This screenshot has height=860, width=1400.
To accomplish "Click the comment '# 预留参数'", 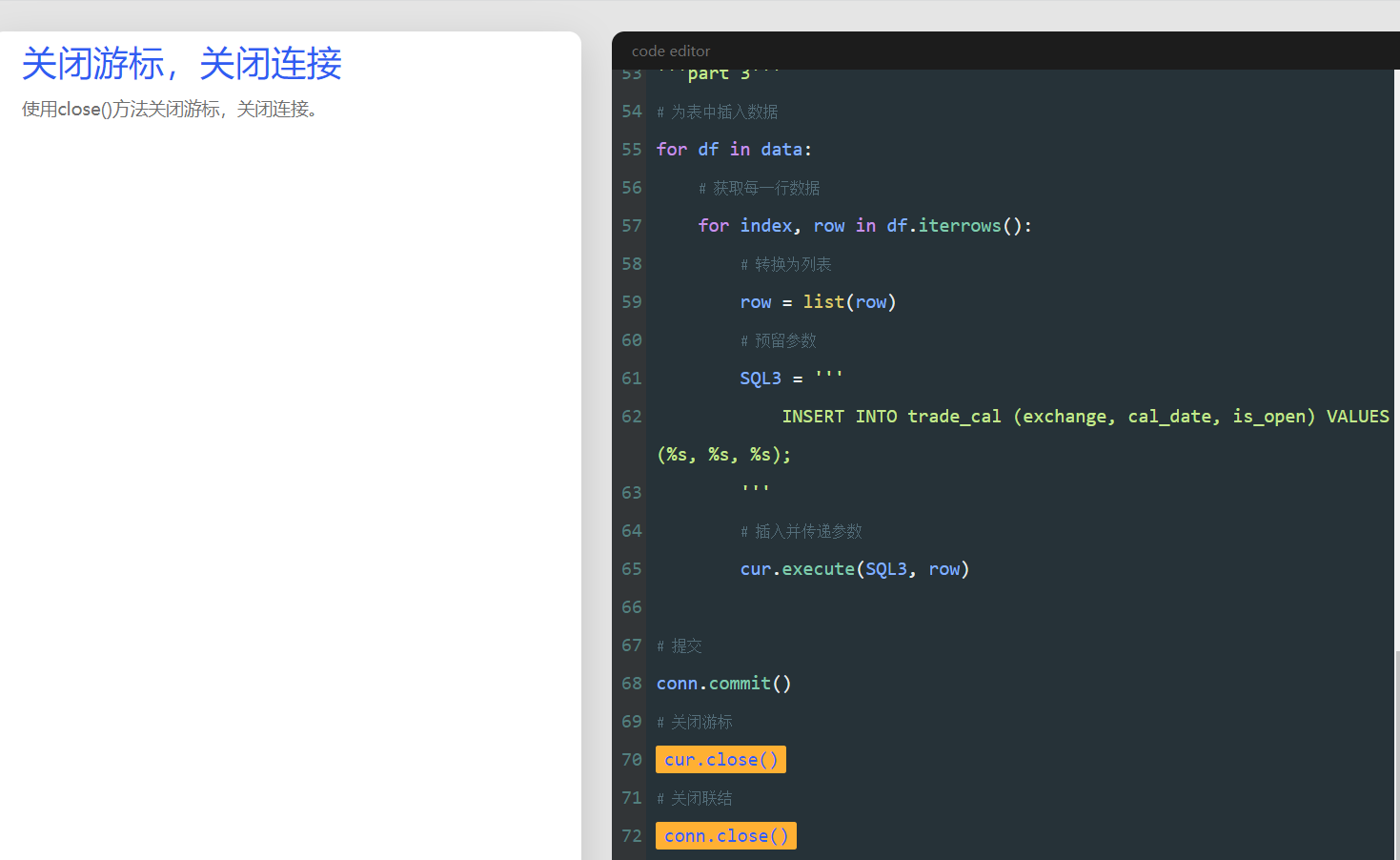I will tap(779, 340).
